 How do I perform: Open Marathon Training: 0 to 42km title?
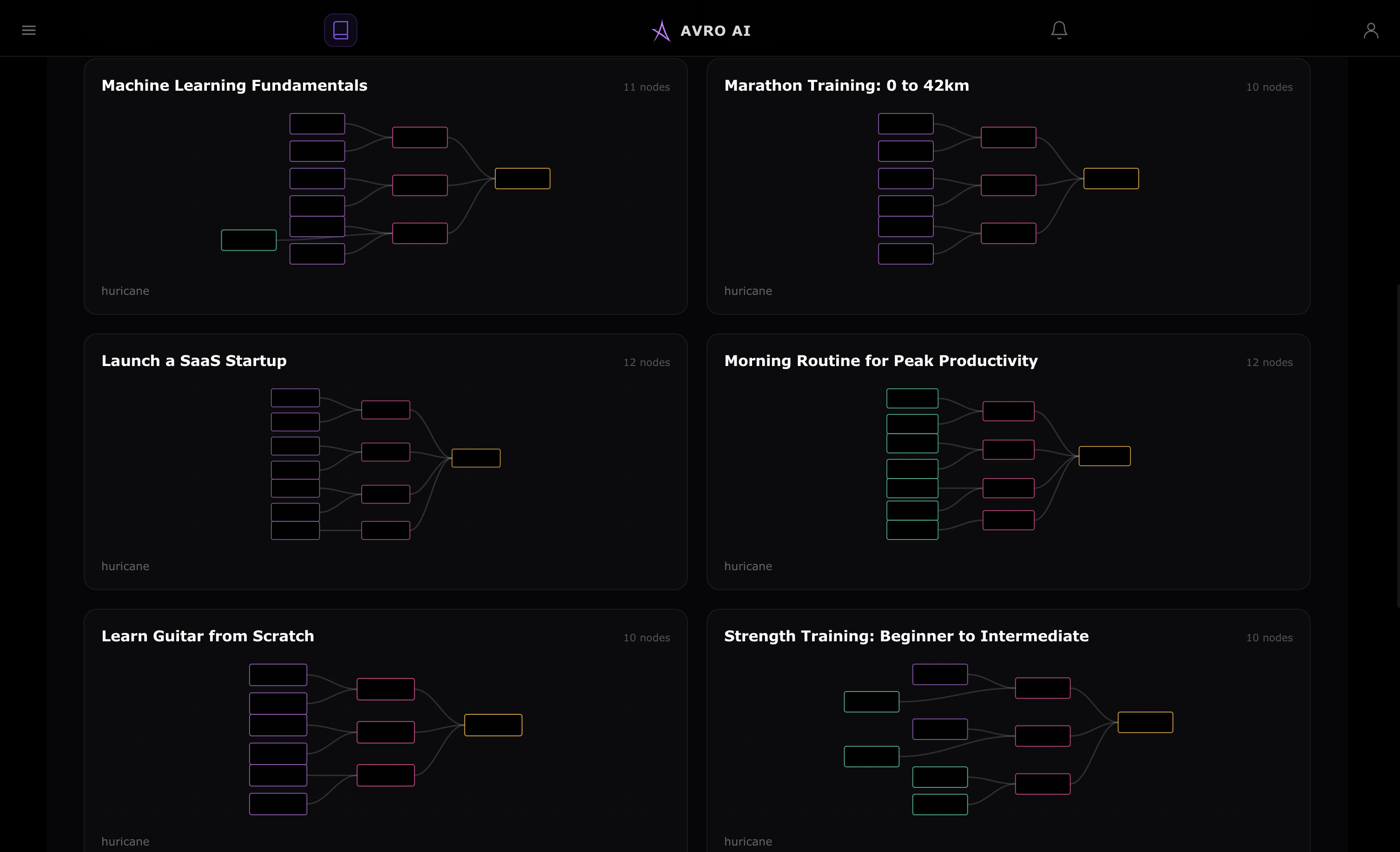tap(846, 85)
